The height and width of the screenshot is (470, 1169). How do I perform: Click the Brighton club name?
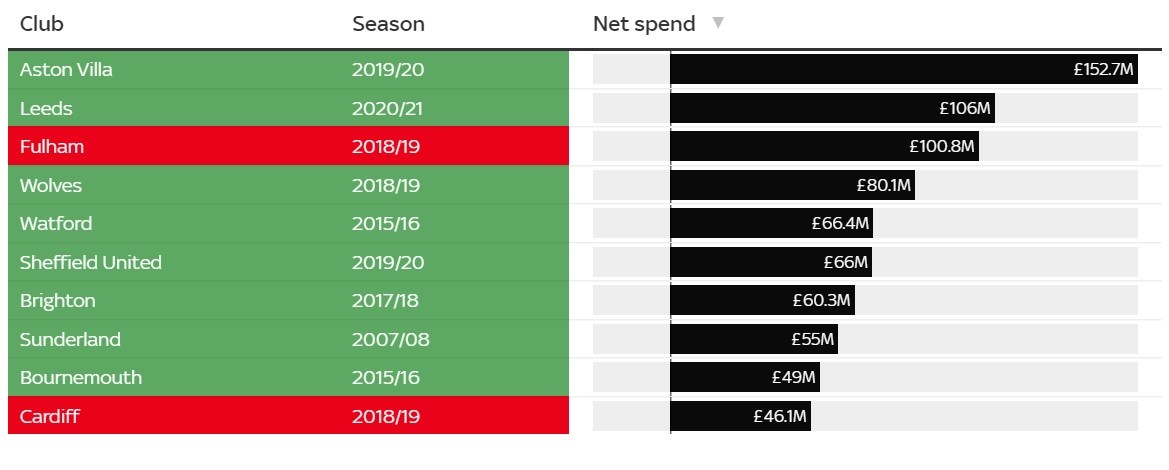[x=58, y=301]
